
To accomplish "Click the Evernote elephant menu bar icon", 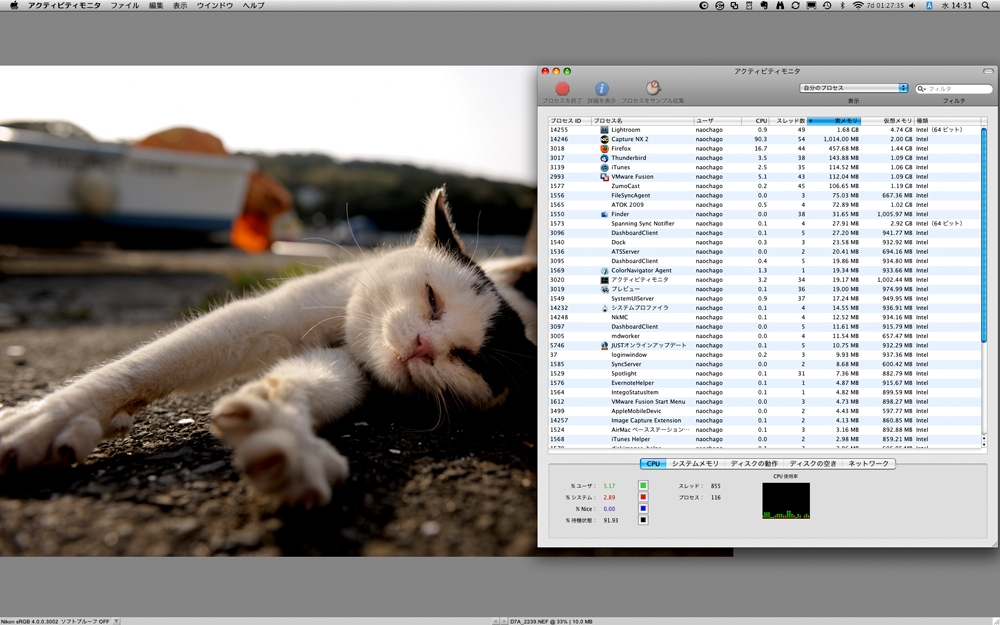I will 764,6.
